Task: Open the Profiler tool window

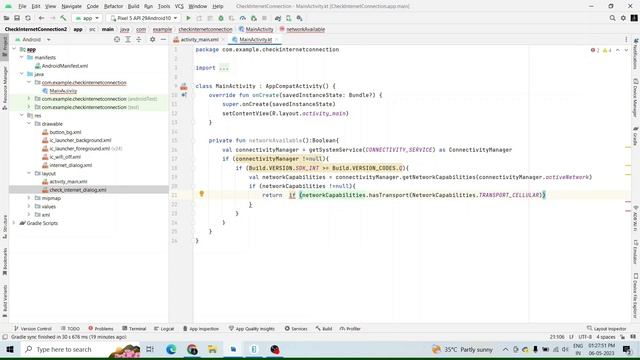Action: point(350,329)
